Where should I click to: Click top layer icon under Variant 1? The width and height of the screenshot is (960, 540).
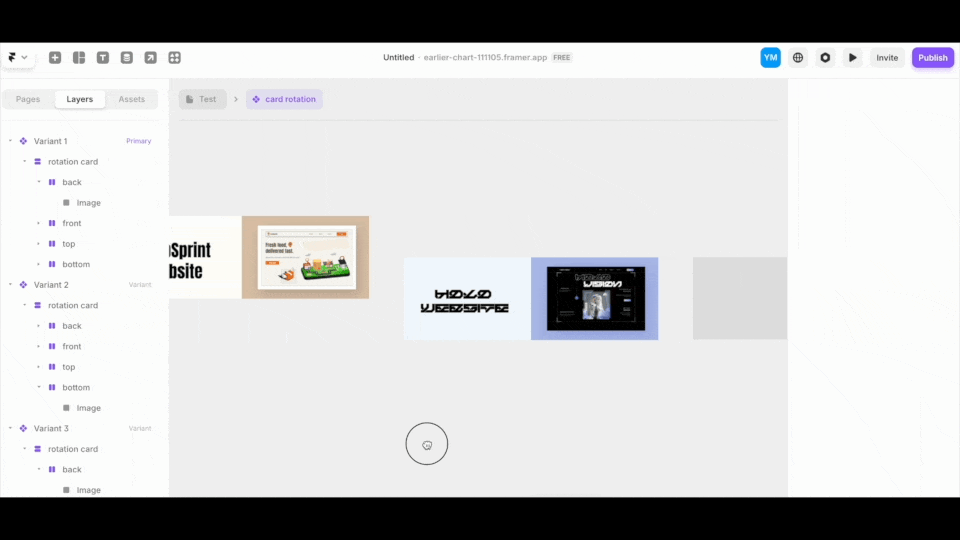(x=52, y=244)
